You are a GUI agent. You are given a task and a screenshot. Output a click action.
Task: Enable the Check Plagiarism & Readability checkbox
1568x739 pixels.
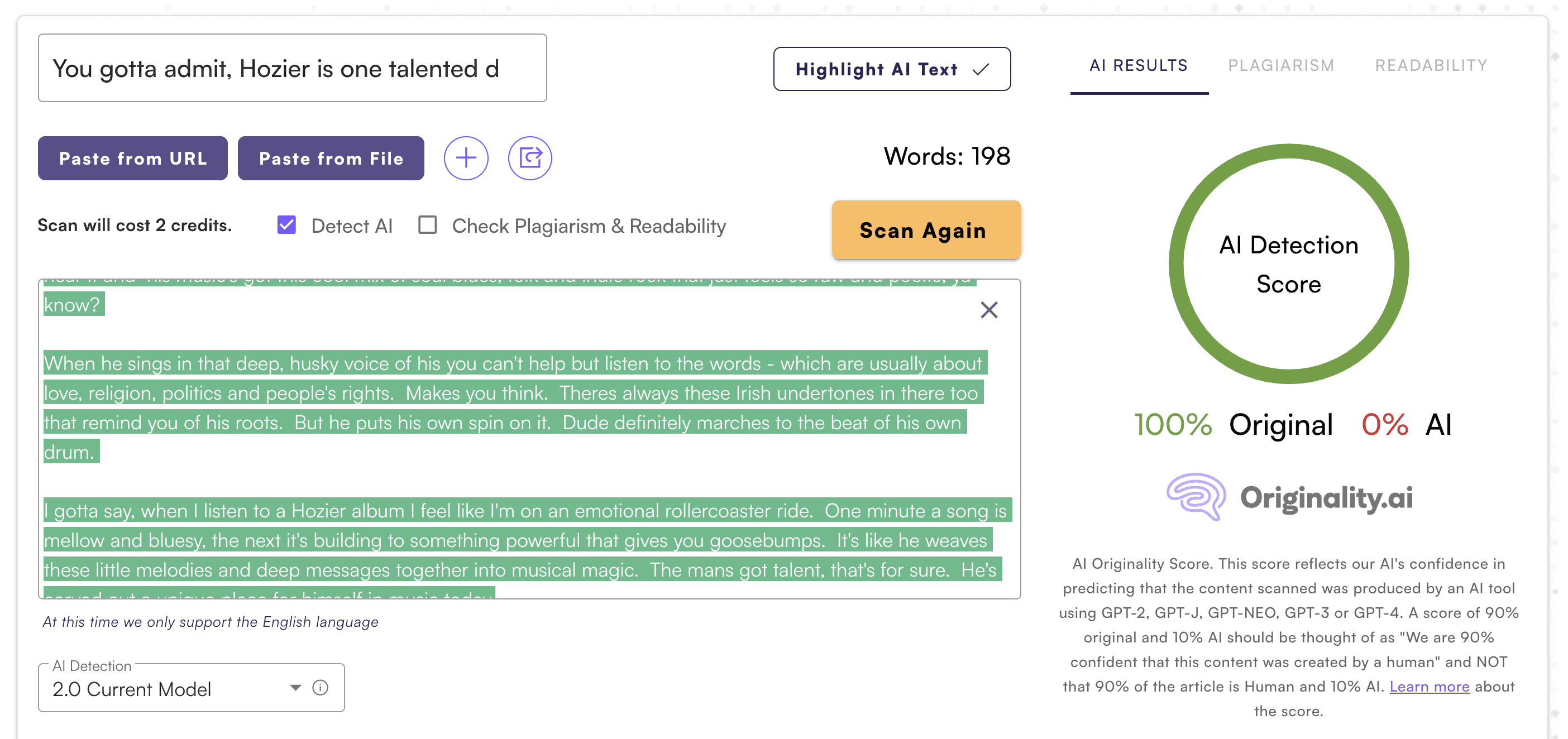coord(427,225)
